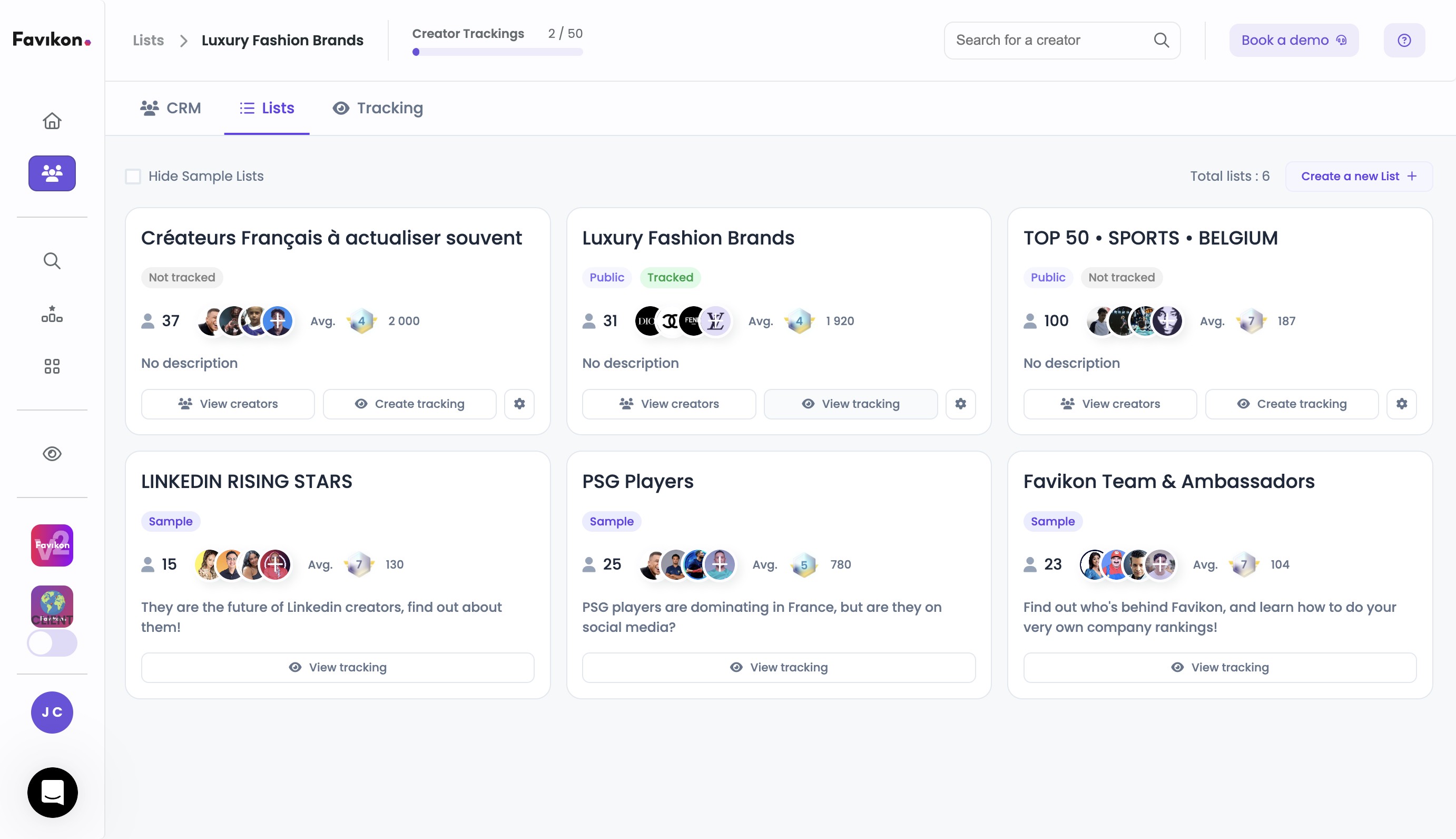This screenshot has width=1456, height=839.
Task: Open the grid apps icon in sidebar
Action: tap(52, 366)
